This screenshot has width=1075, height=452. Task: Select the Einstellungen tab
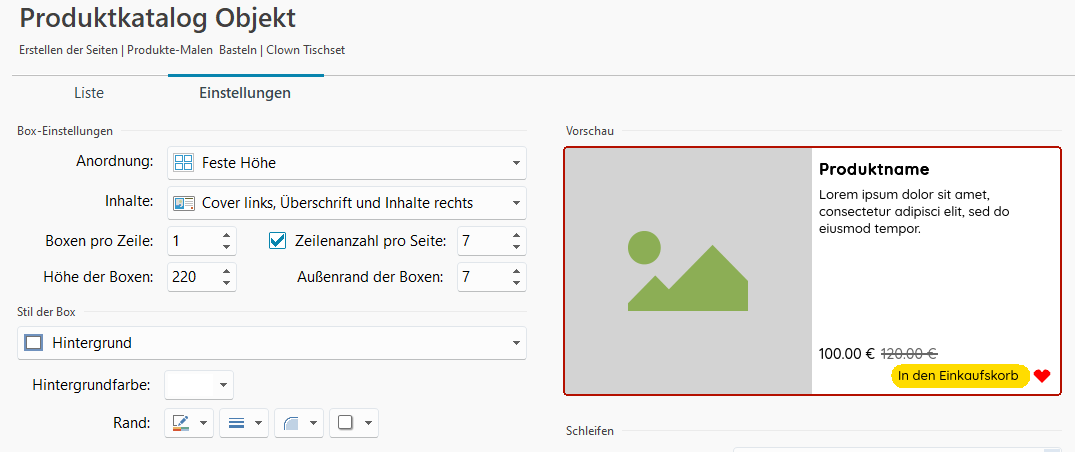pos(245,93)
